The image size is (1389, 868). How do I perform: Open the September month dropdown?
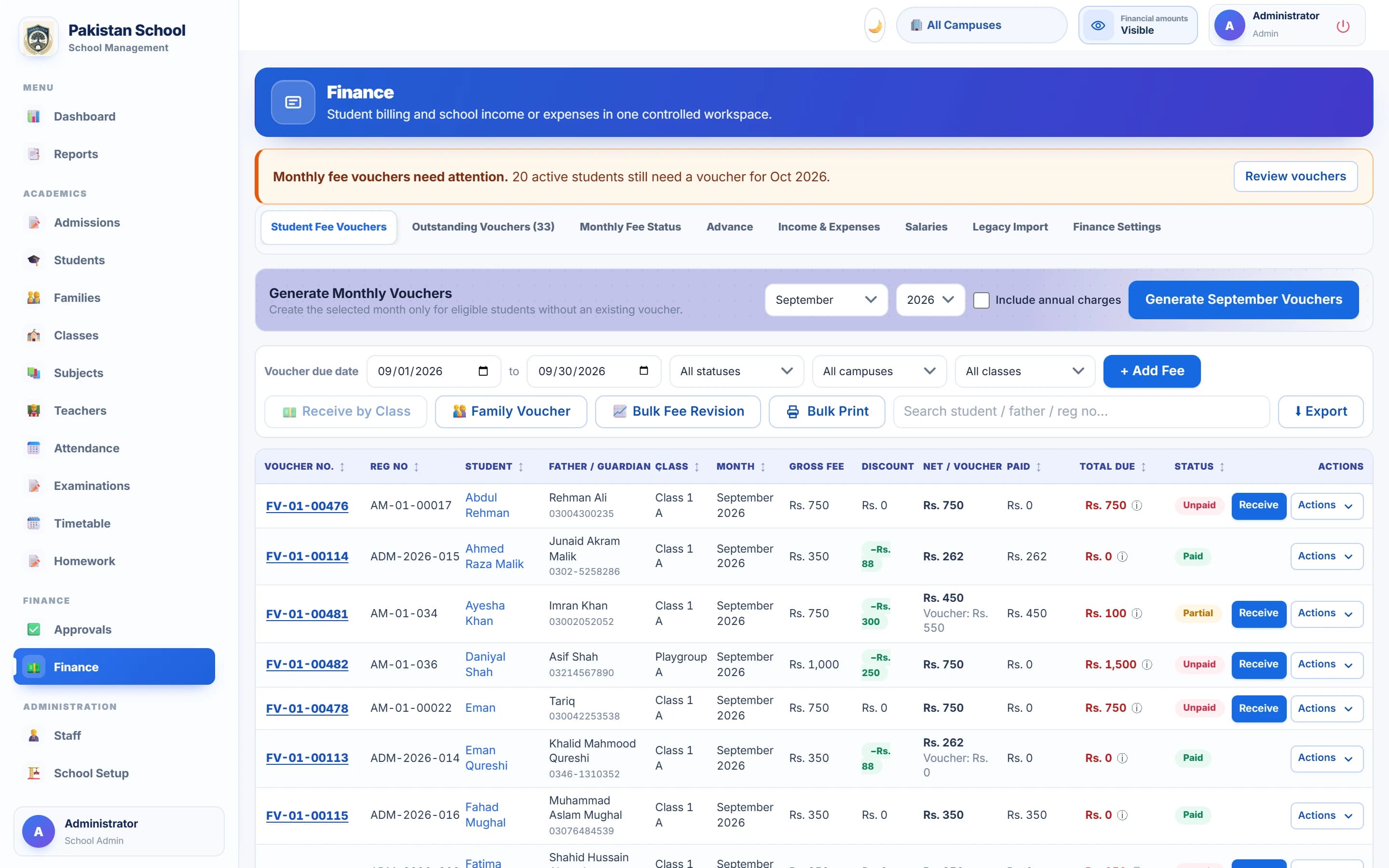[x=826, y=299]
